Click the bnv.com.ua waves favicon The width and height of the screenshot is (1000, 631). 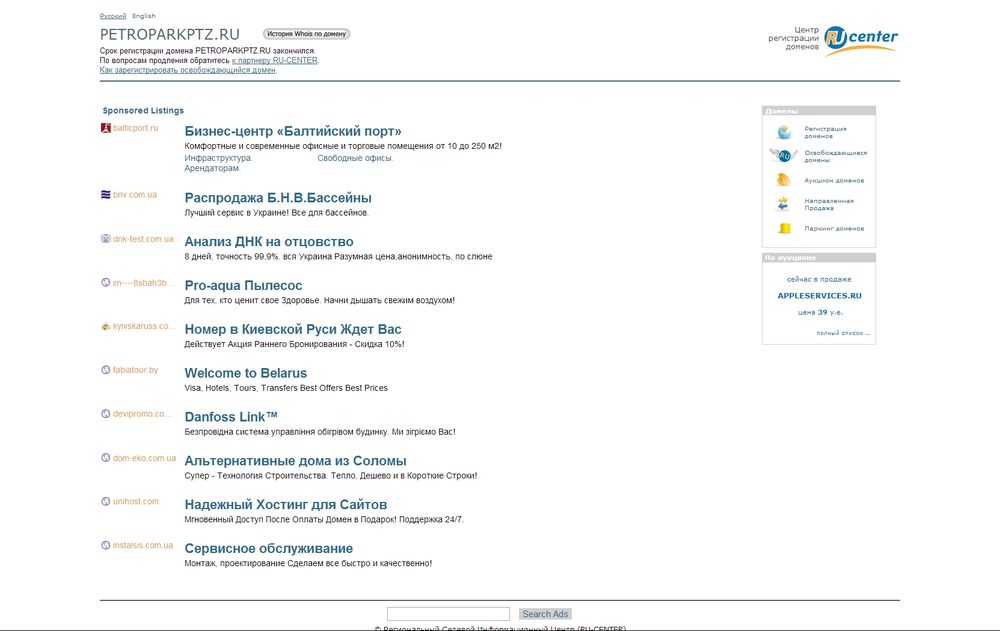[106, 195]
